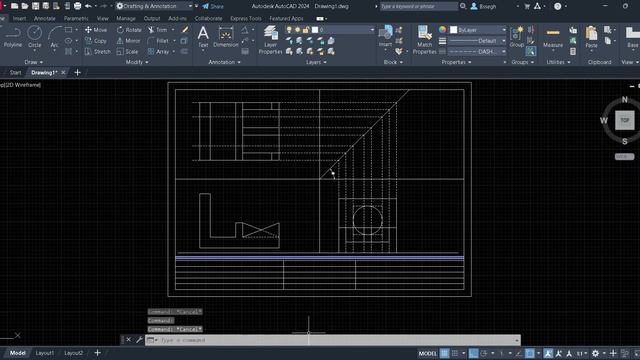Expand the Modify panel

pyautogui.click(x=137, y=62)
